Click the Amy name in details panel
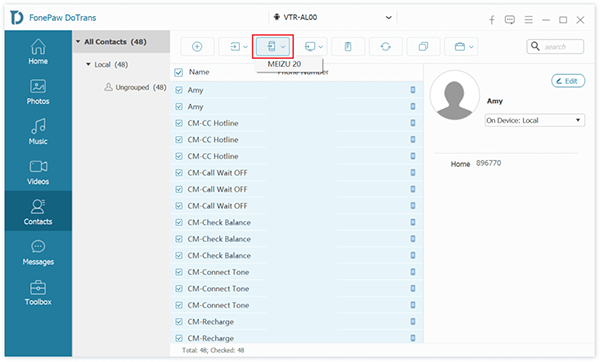Viewport: 600px width, 362px height. tap(495, 101)
